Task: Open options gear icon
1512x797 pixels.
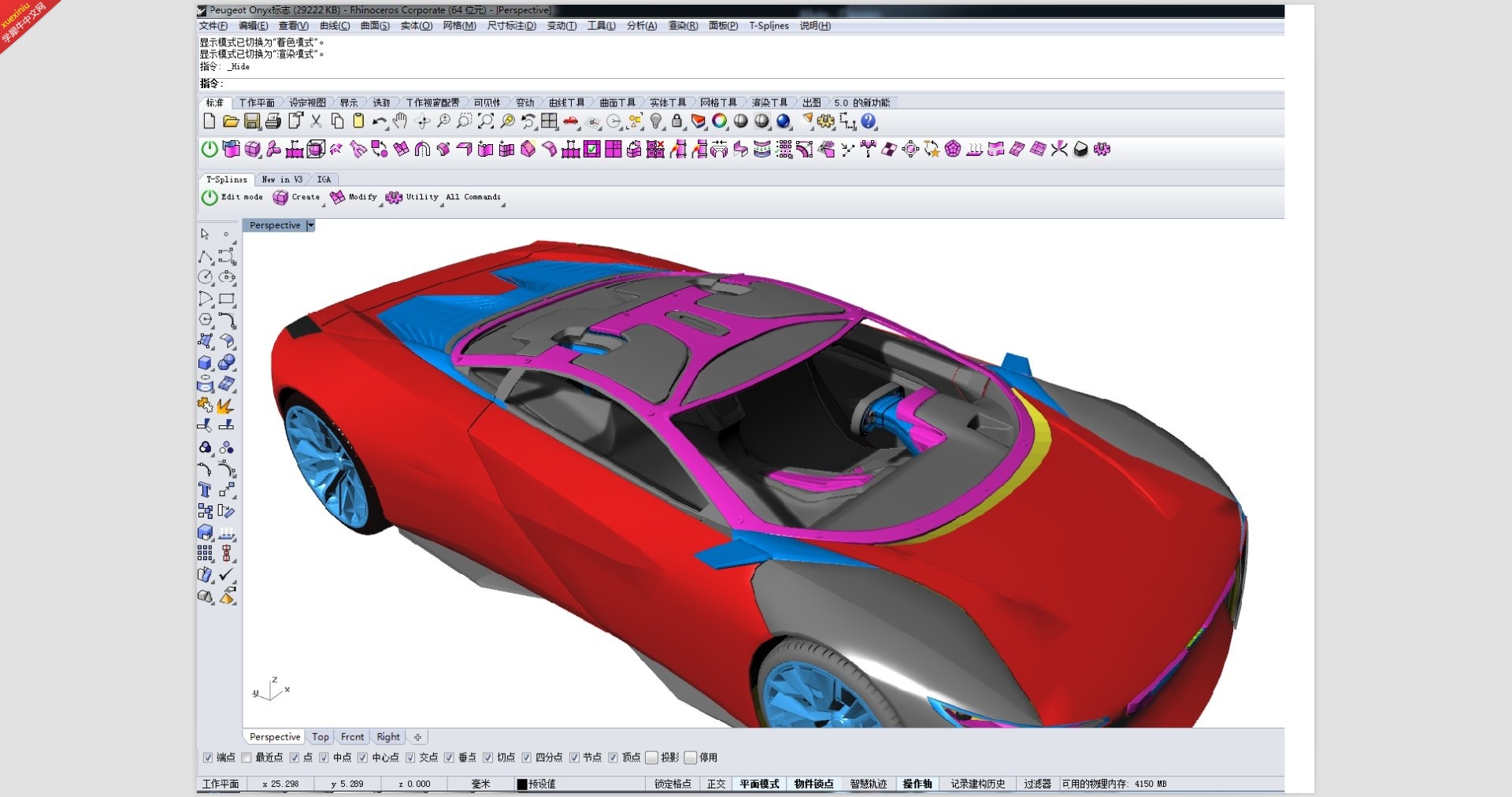Action: click(x=825, y=121)
